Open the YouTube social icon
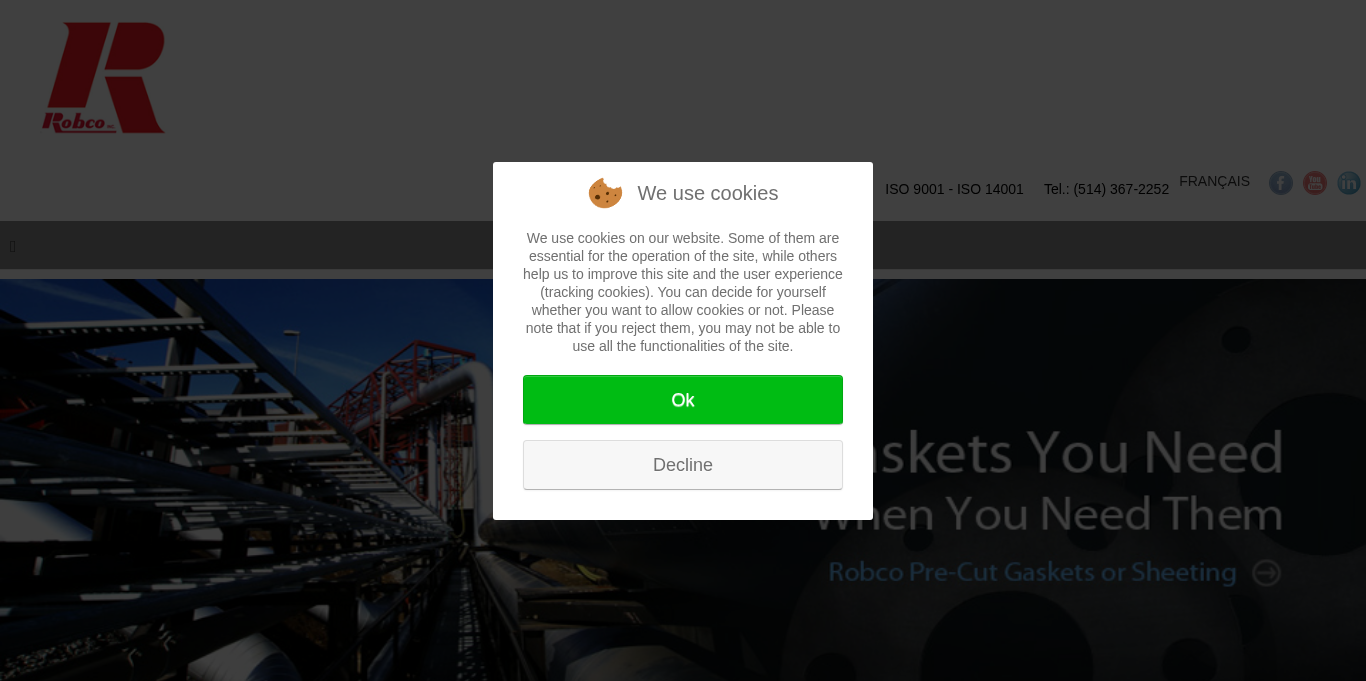The image size is (1366, 681). [x=1315, y=183]
